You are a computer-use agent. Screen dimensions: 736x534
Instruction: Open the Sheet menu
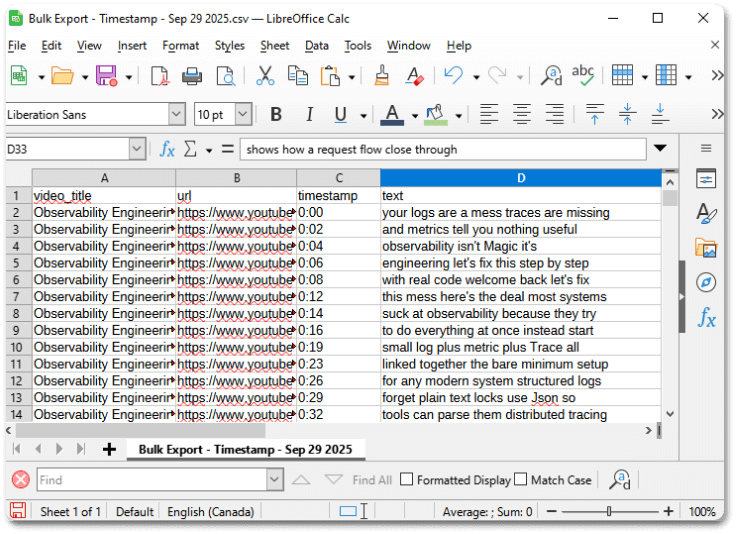tap(274, 45)
